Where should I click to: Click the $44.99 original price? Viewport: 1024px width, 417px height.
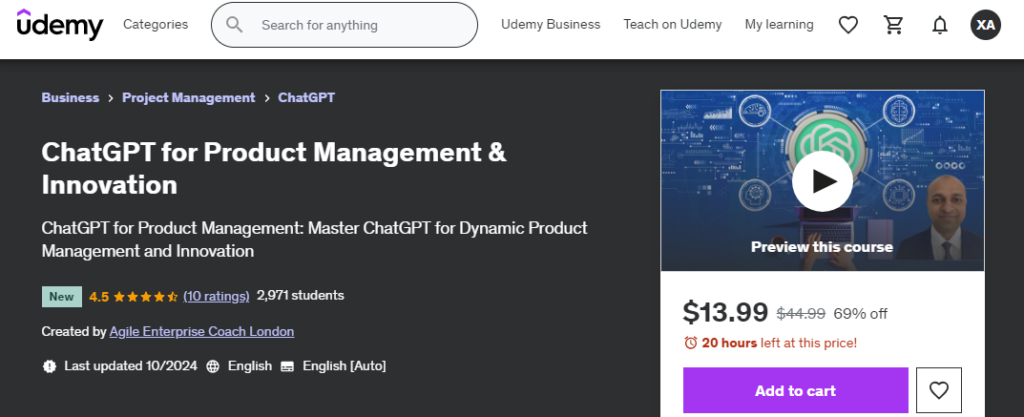(801, 314)
